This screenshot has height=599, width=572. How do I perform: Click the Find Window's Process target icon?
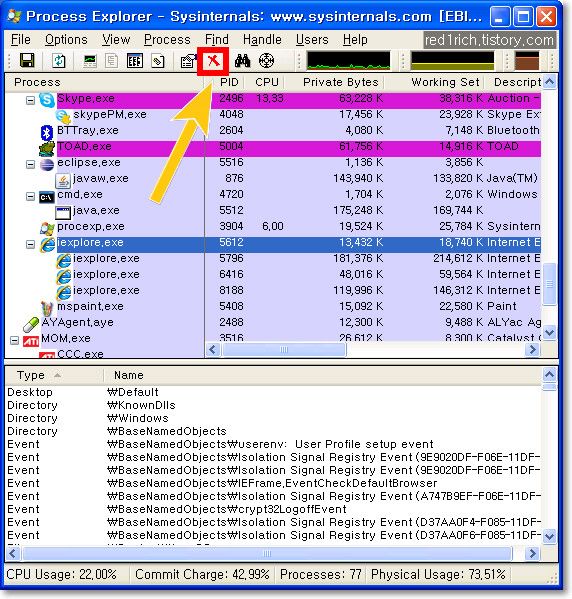point(266,60)
